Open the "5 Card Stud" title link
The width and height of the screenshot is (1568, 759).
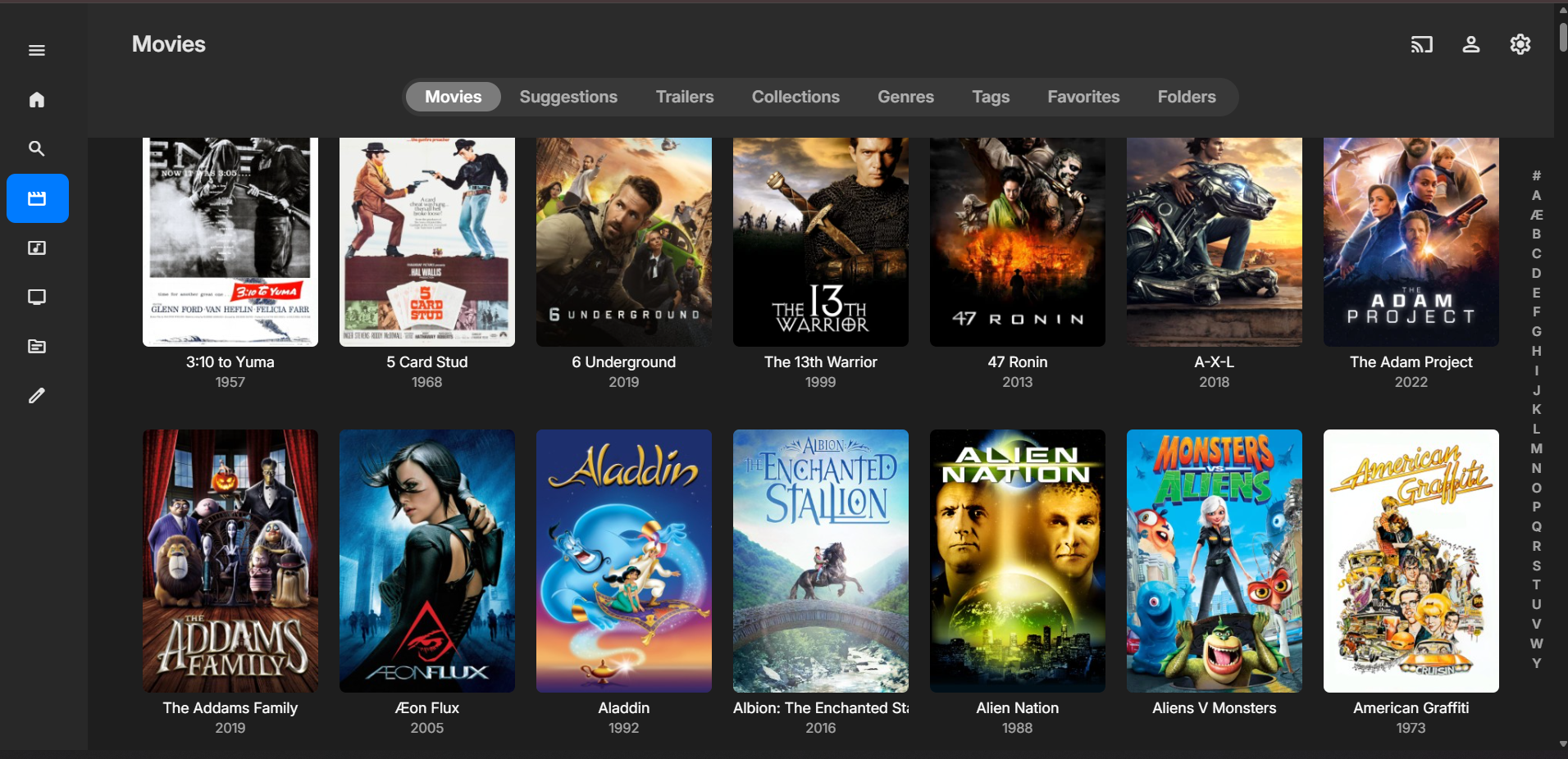pos(427,362)
